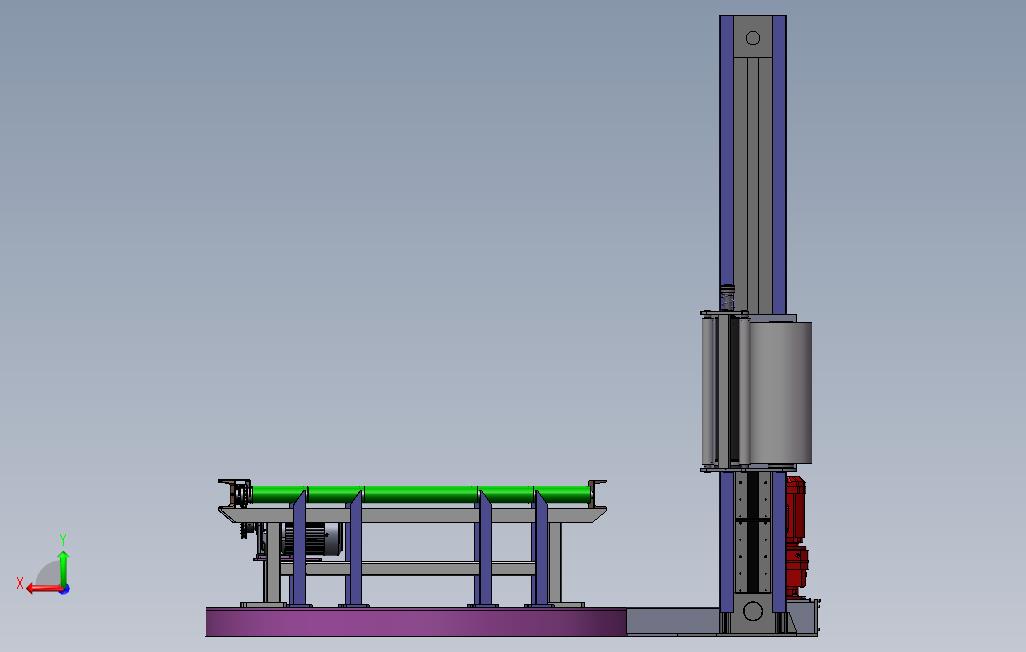Select the X label on the triad
The image size is (1026, 652).
point(20,582)
